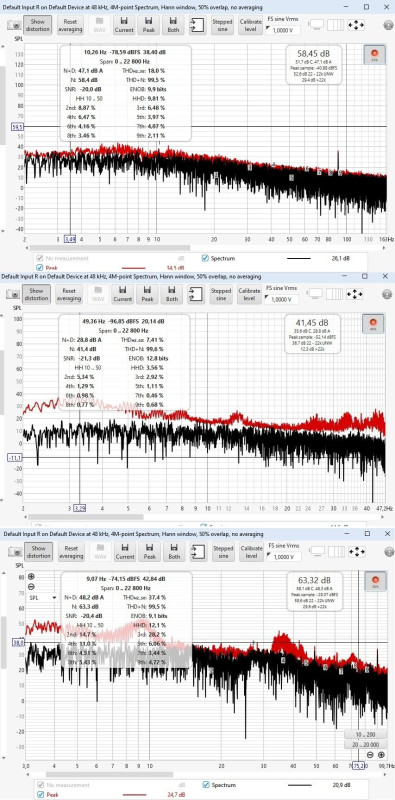Click Reset averaging in 58,45 dB window
Screen dimensions: 395x800
(70, 25)
